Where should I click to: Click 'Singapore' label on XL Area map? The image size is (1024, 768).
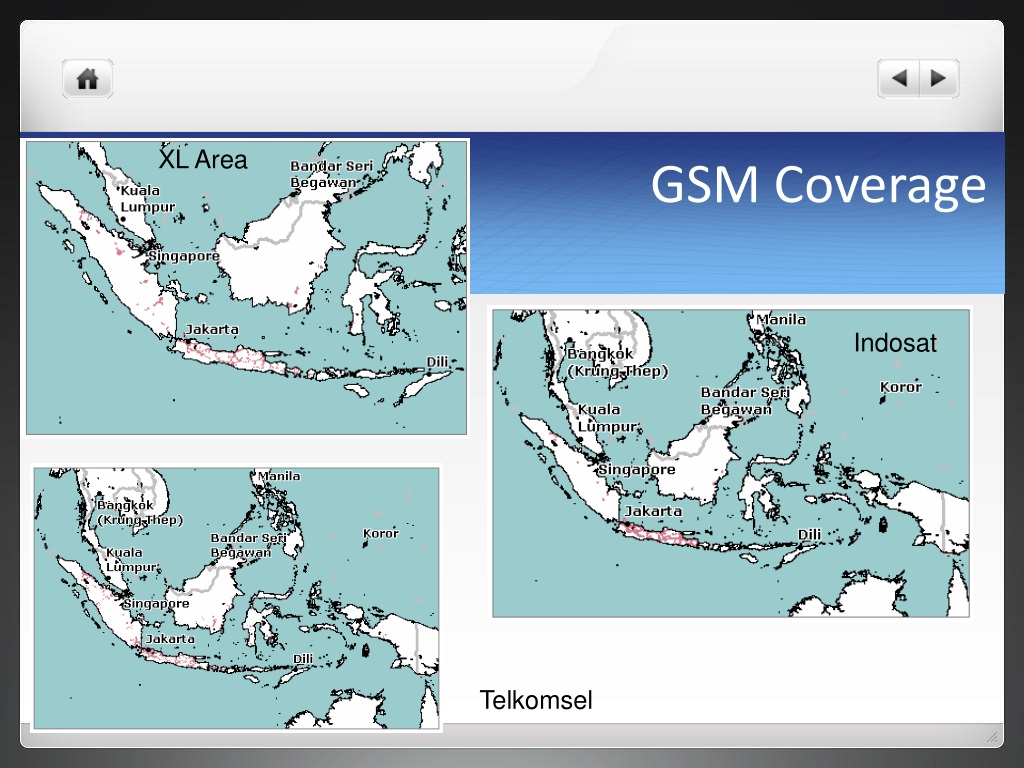coord(184,255)
